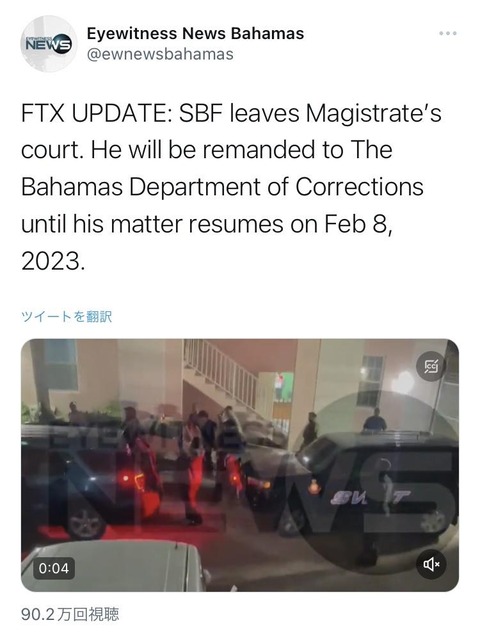Image resolution: width=480 pixels, height=636 pixels.
Task: Click the "Bahamas Department of Corrections" text line
Action: click(222, 187)
